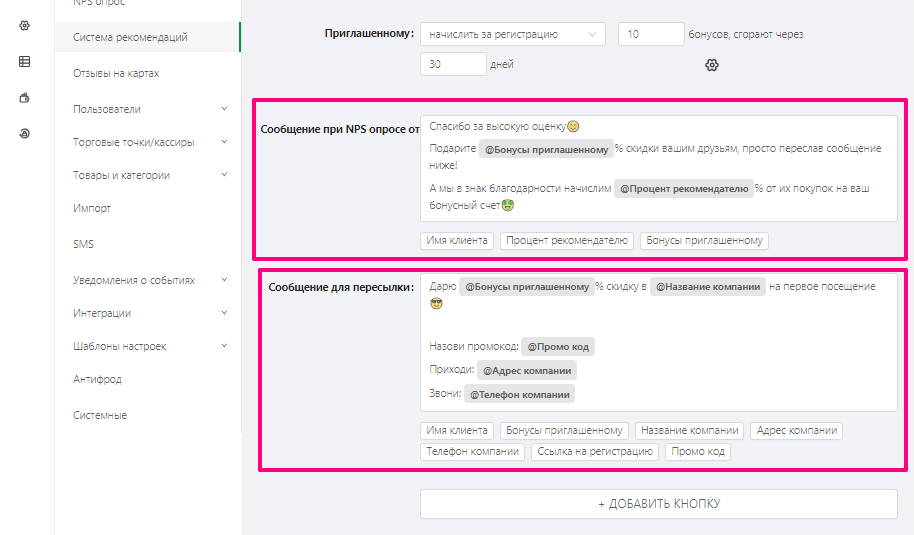Expand Товары и категории section

(x=148, y=175)
